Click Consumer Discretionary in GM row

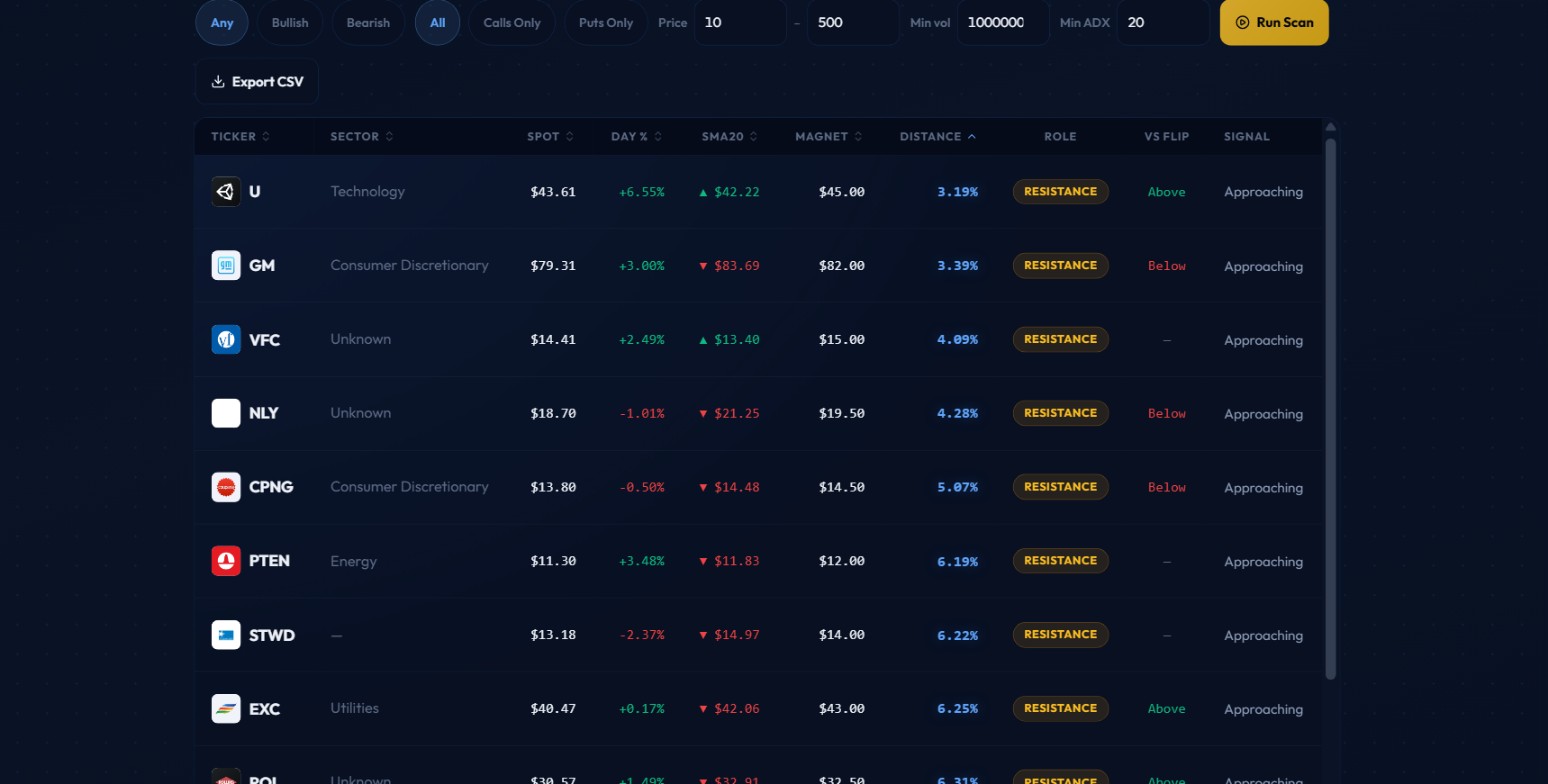(x=409, y=265)
